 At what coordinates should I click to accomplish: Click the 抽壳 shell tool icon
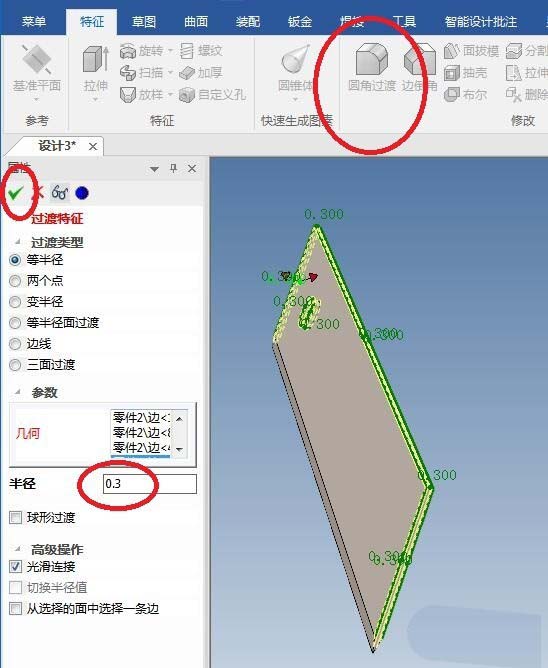click(x=451, y=73)
